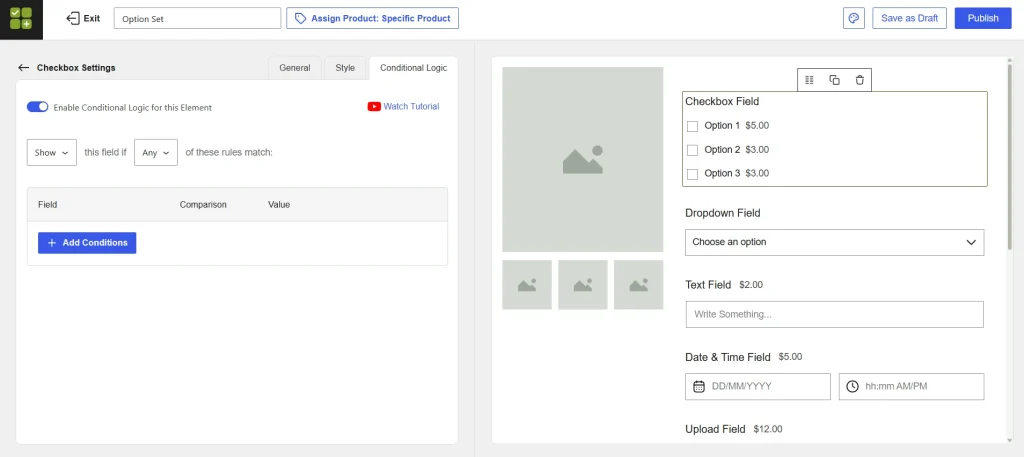Image resolution: width=1024 pixels, height=457 pixels.
Task: Click the Upload Field label
Action: [715, 430]
